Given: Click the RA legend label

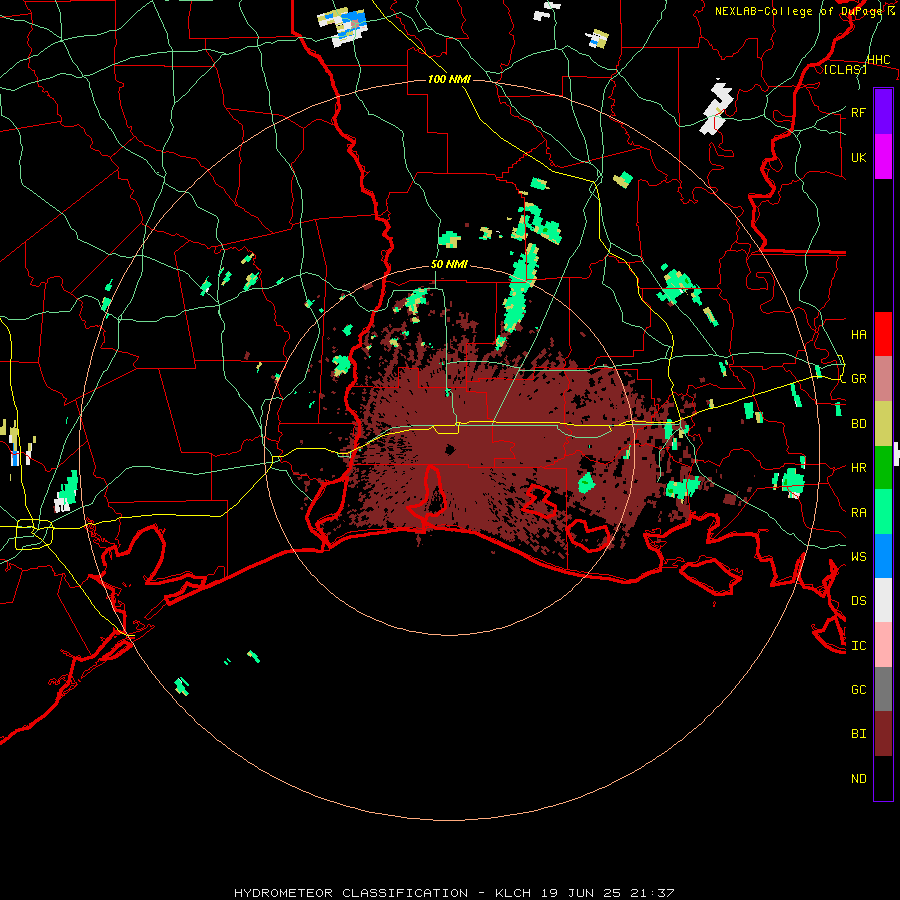Looking at the screenshot, I should 858,513.
